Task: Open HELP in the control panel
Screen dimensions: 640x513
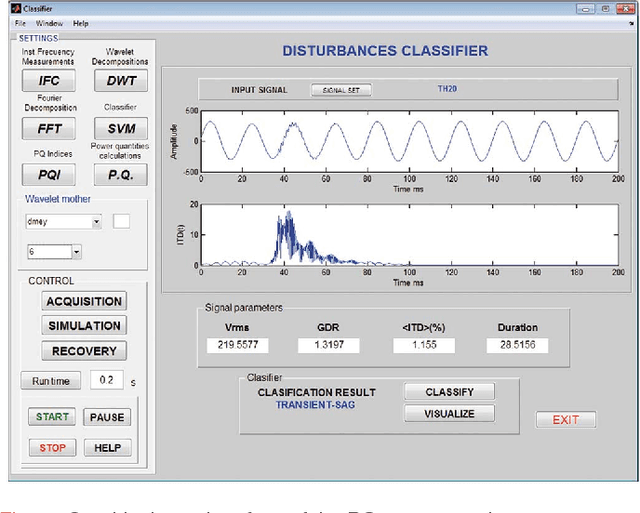Action: [x=108, y=448]
